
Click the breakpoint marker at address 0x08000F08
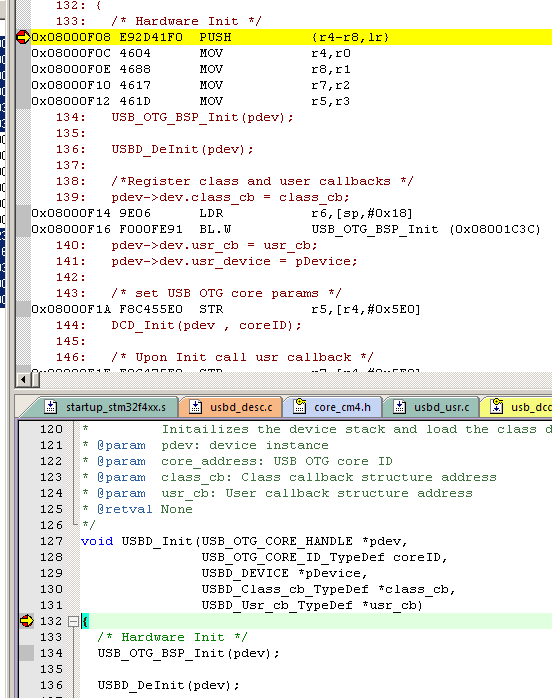(x=22, y=37)
